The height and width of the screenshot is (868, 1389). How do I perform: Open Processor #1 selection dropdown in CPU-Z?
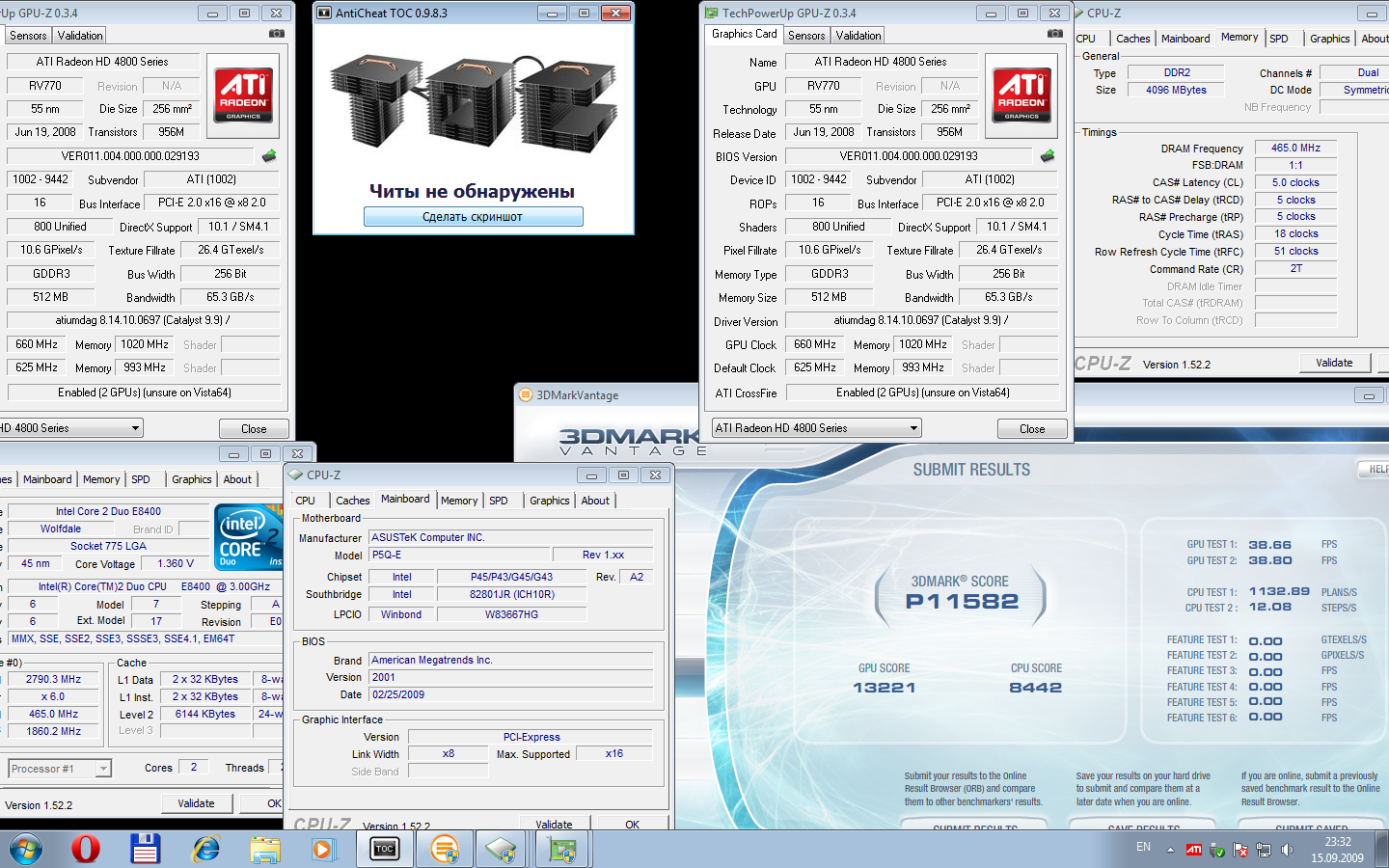60,769
